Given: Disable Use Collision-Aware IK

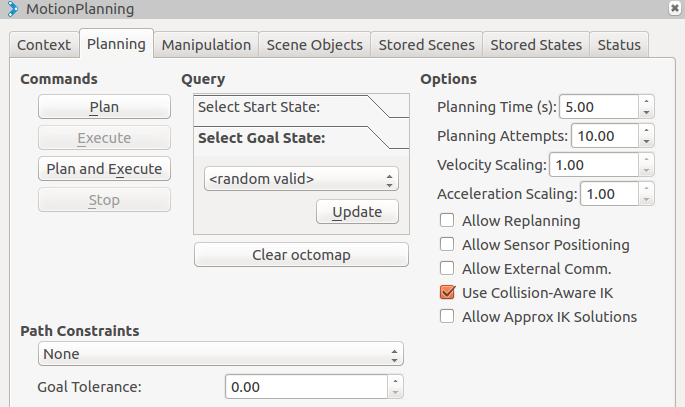Looking at the screenshot, I should pos(447,293).
